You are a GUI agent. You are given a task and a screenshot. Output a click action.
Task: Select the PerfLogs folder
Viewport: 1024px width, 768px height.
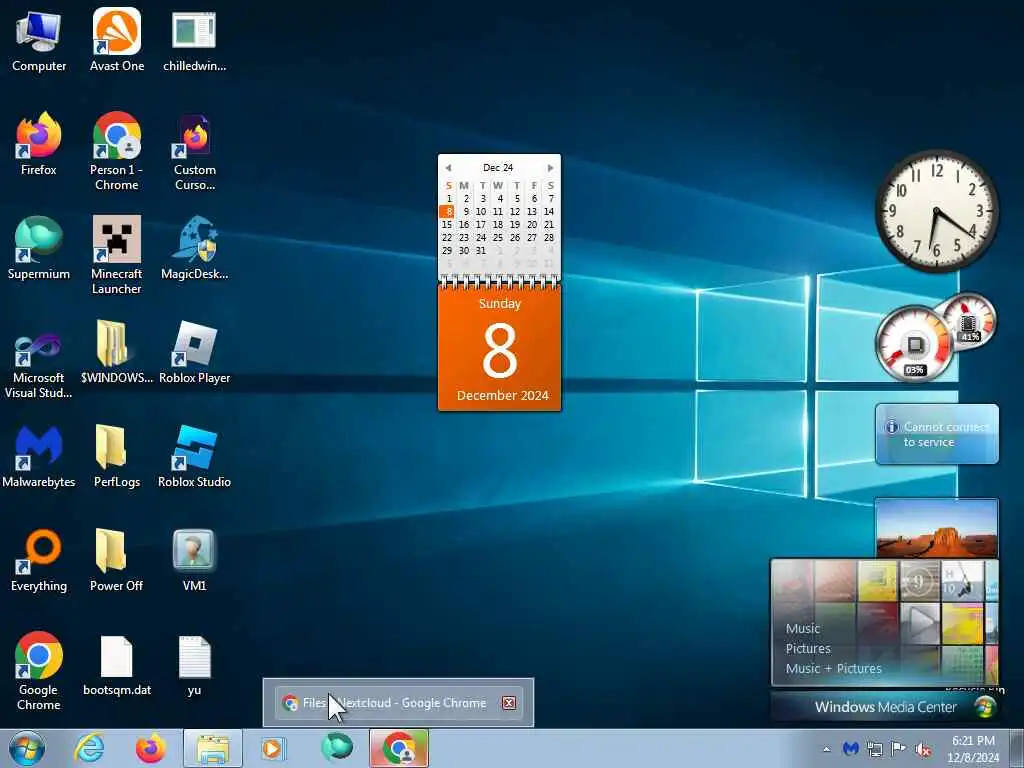pyautogui.click(x=117, y=456)
